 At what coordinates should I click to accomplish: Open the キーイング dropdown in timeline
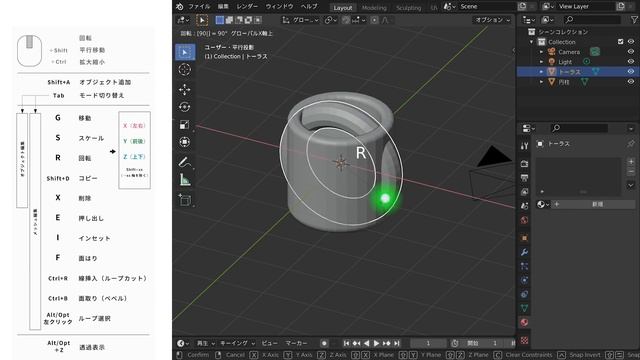coord(237,343)
